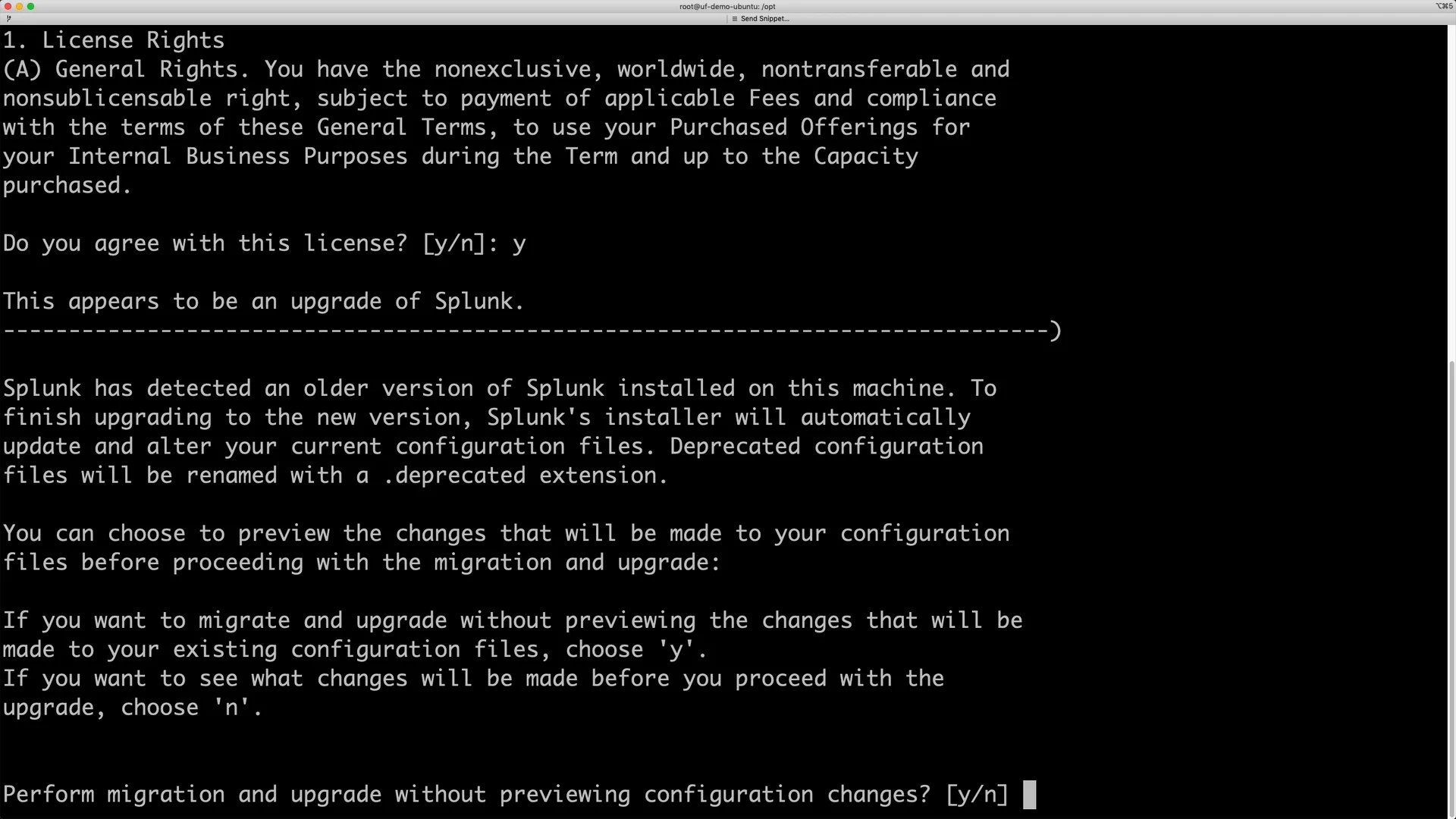Open the Send Snippet… menu

tap(761, 19)
